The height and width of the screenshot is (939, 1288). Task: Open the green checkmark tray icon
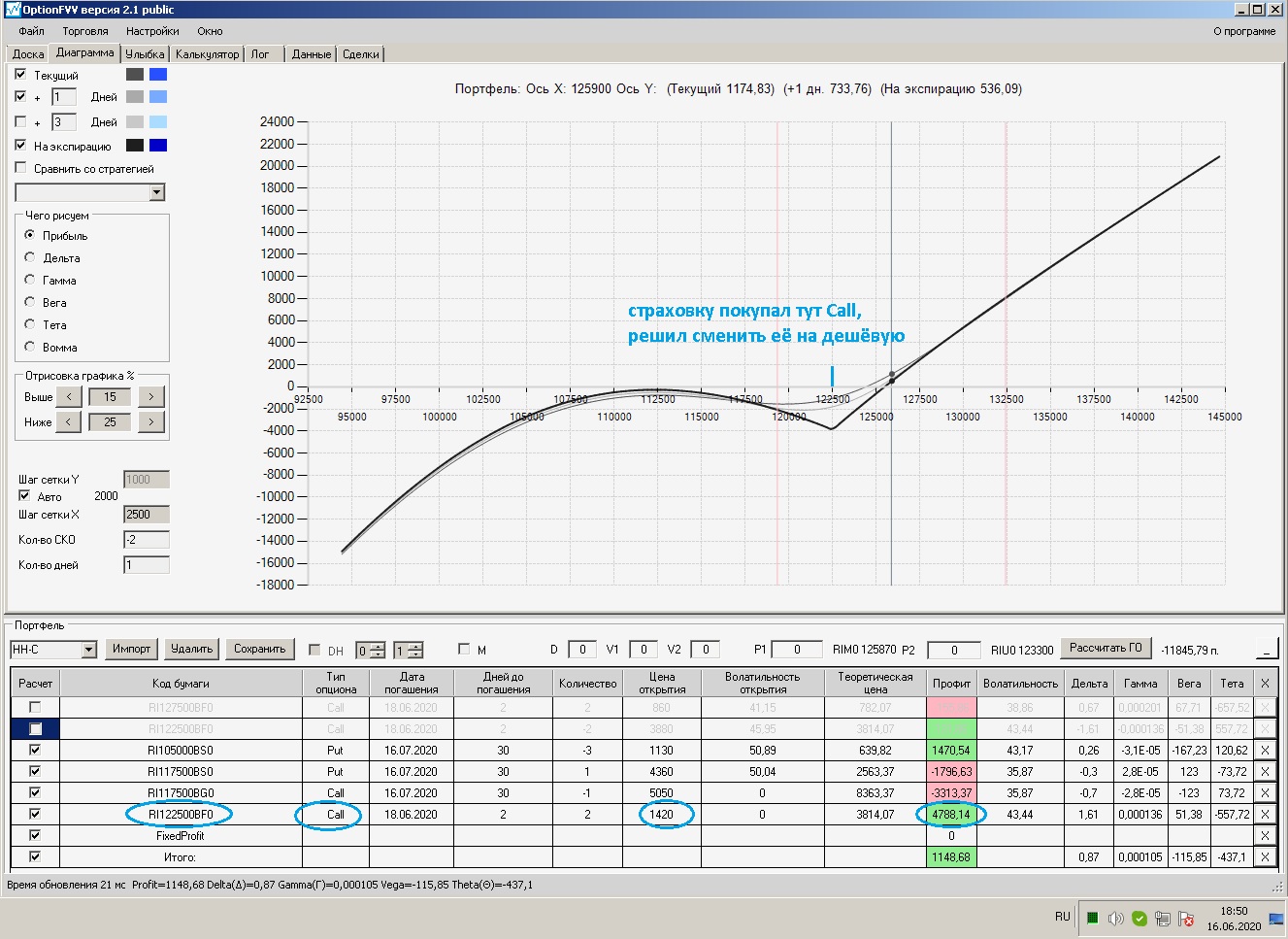coord(1139,918)
